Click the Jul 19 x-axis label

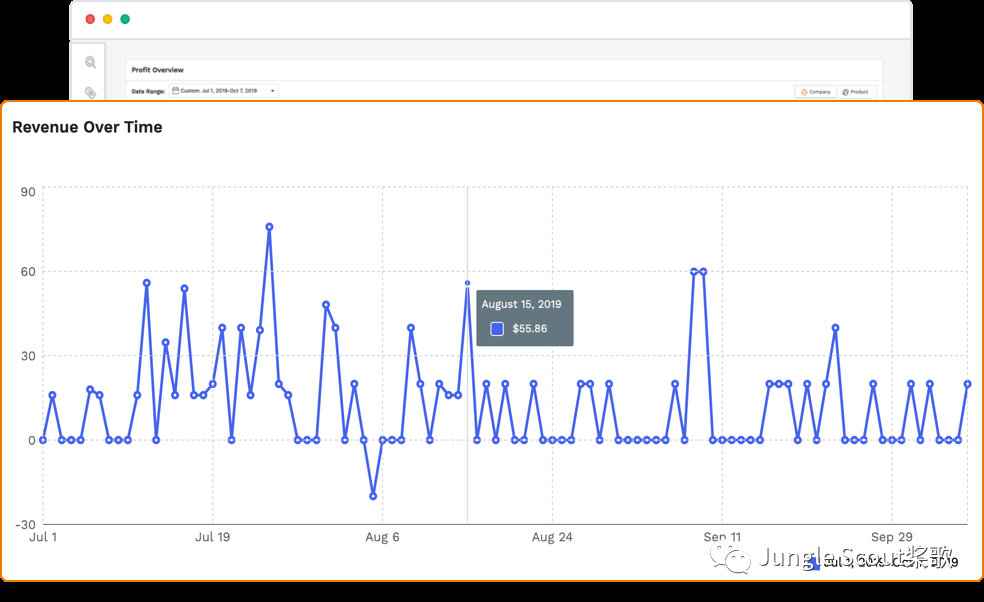[212, 537]
